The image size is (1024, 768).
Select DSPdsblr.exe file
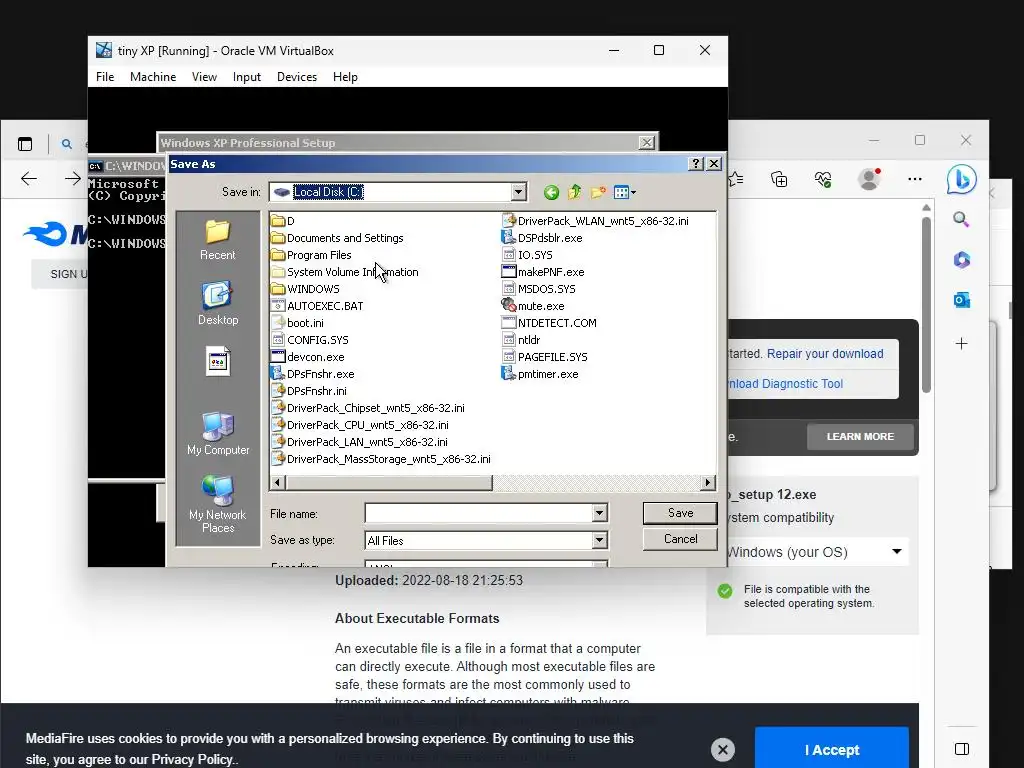pos(542,238)
